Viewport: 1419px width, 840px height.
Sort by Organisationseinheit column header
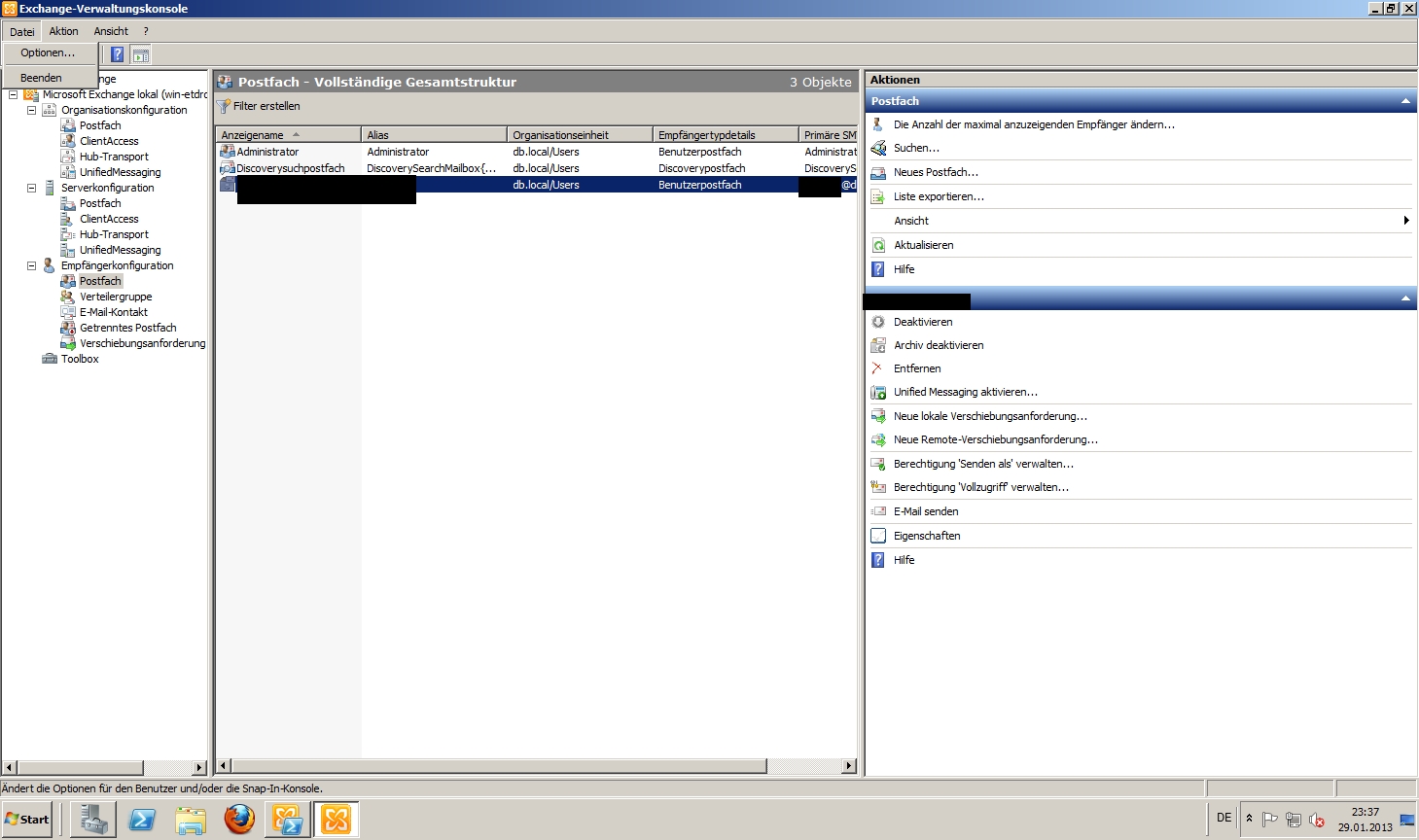point(580,135)
